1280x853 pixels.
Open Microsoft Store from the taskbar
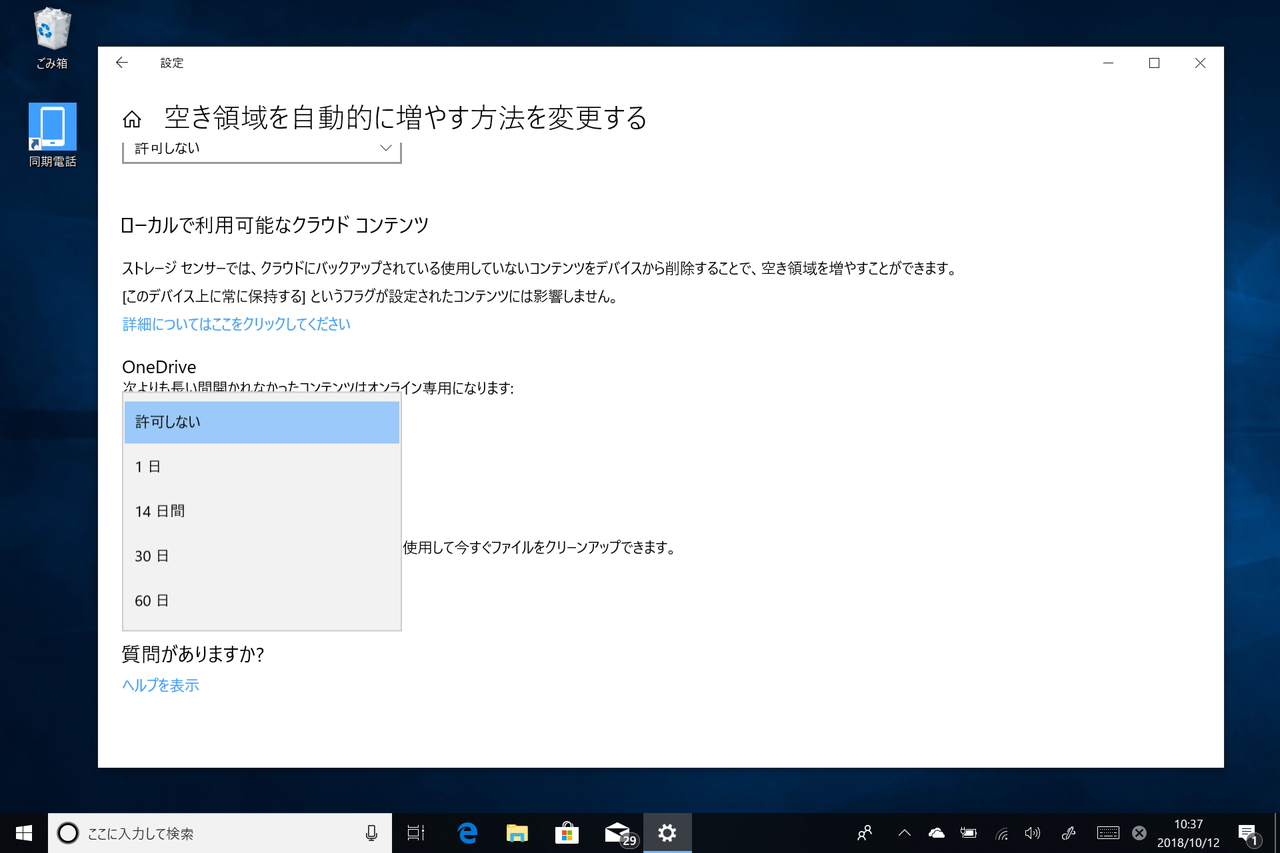(567, 833)
